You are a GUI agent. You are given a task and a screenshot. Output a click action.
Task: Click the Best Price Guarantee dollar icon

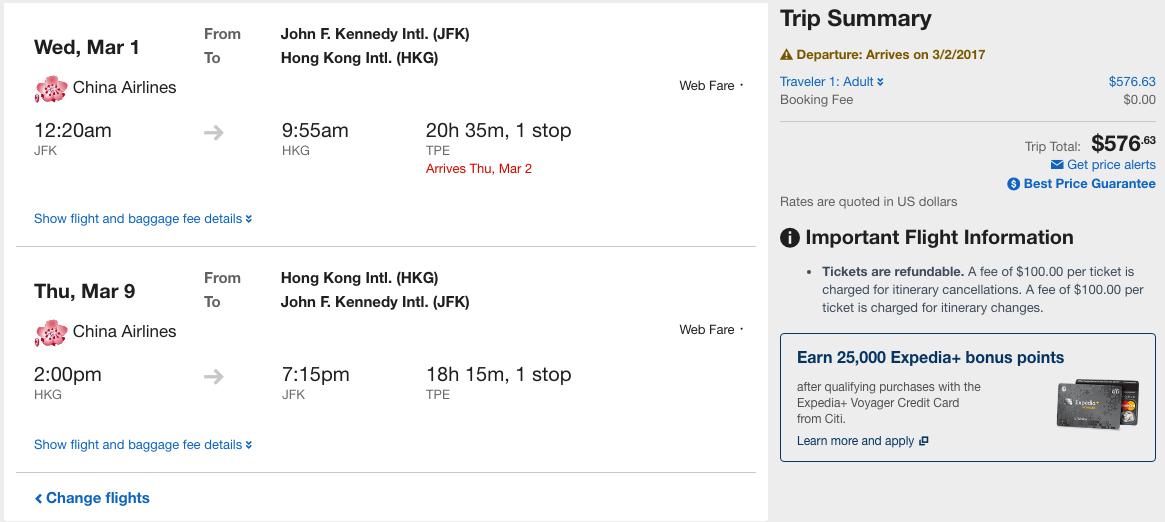1013,184
